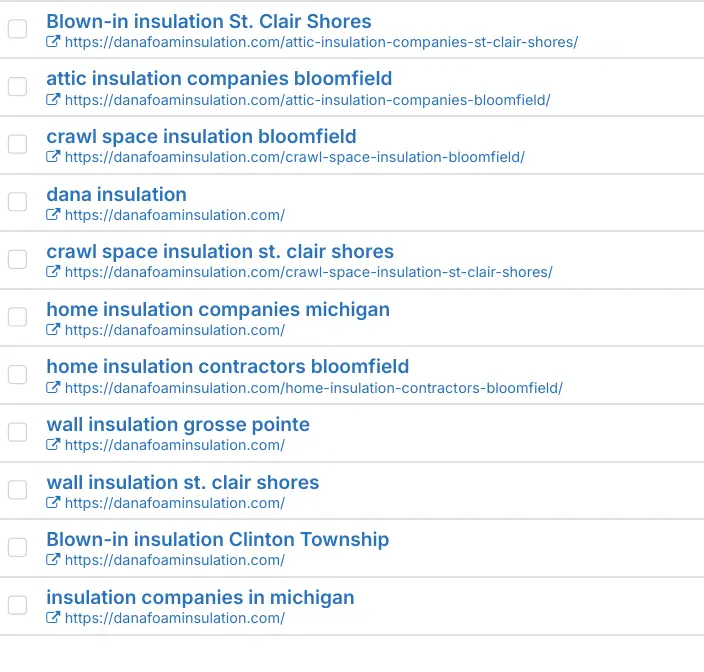Click external link icon beside attic-insulation-companies-bloomfield URL
This screenshot has height=672, width=704.
click(x=53, y=100)
